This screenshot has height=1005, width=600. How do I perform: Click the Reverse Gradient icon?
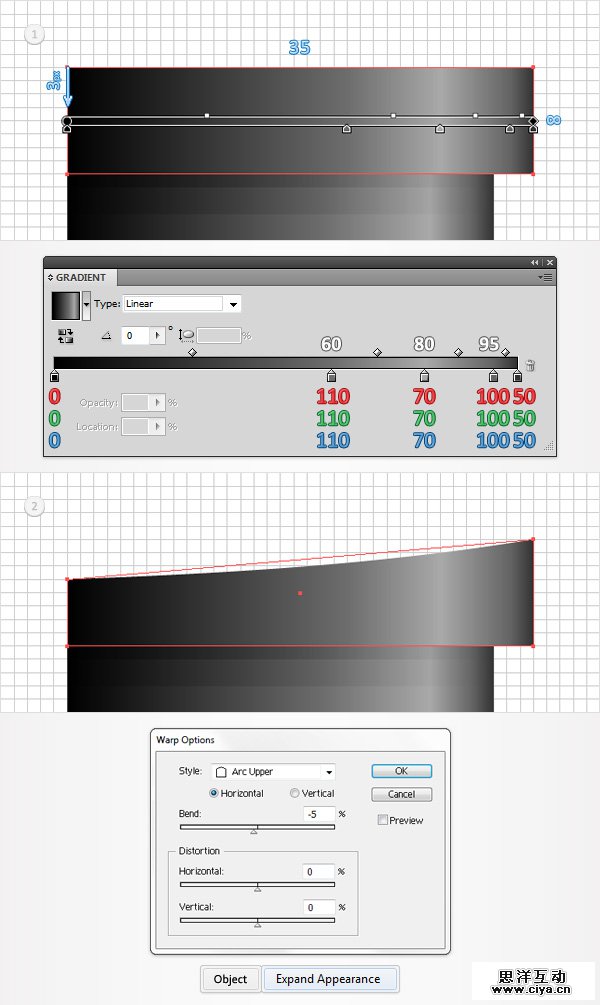67,336
